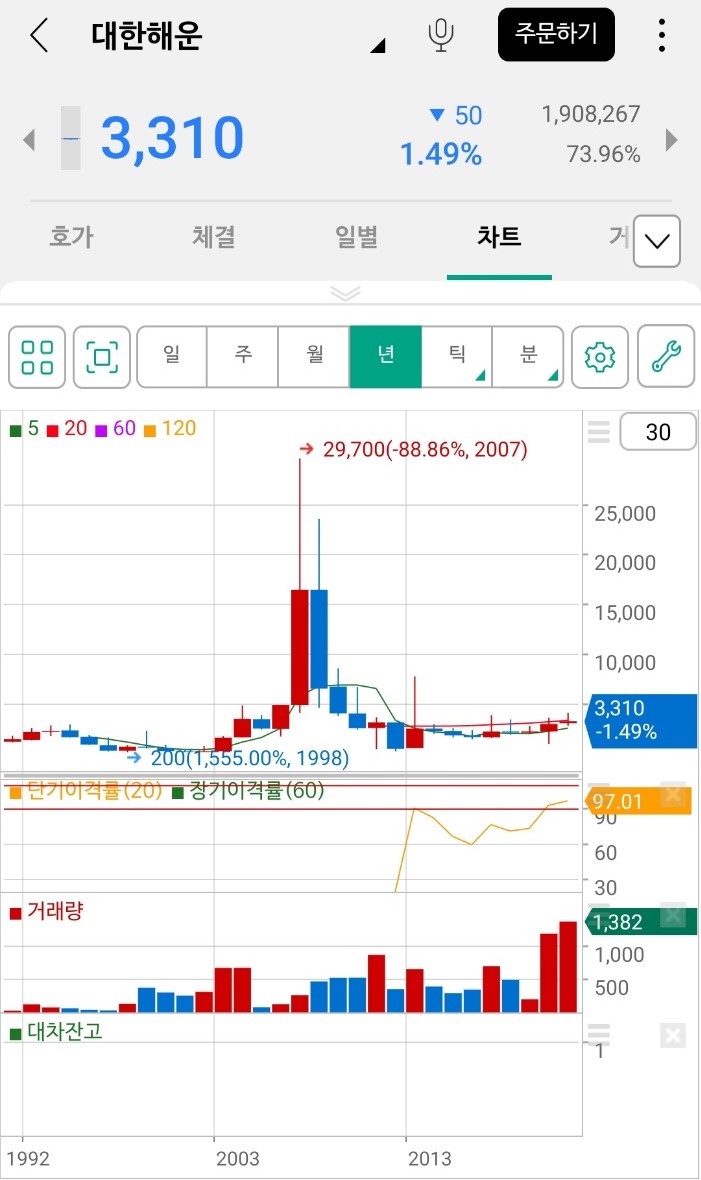
Task: Go to next stock with right triangle
Action: (x=672, y=139)
